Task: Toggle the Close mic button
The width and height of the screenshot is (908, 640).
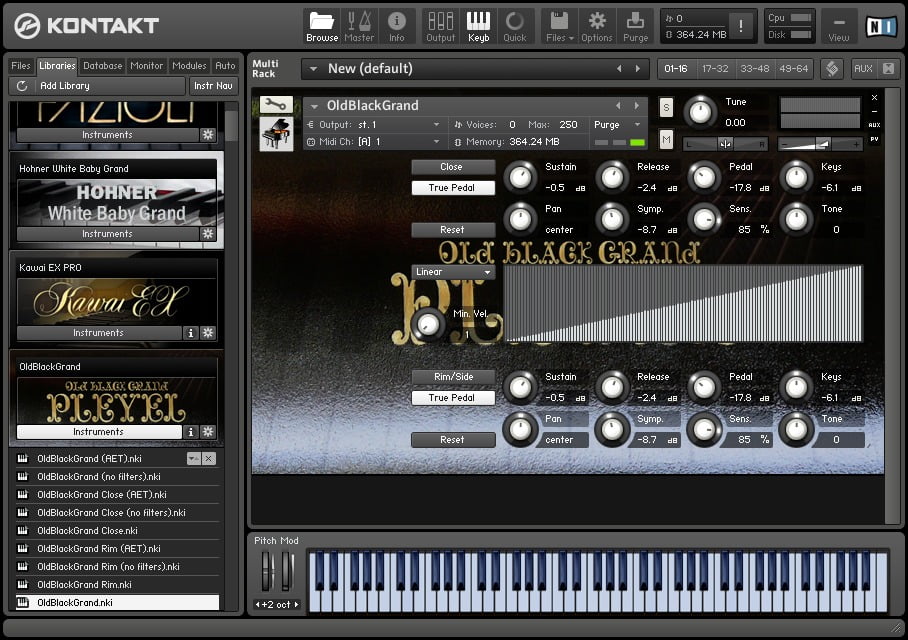Action: [x=453, y=167]
